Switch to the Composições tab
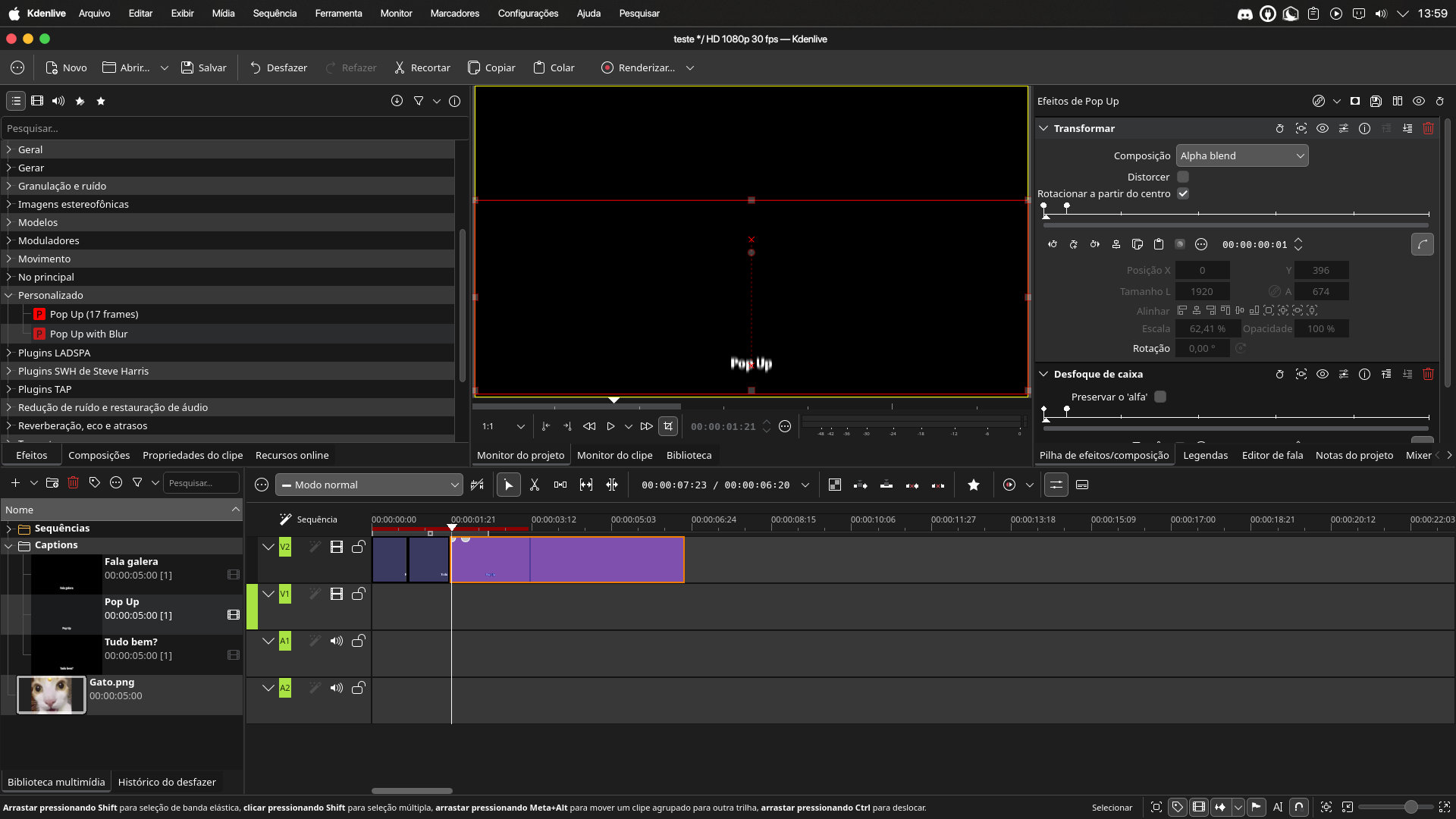This screenshot has height=819, width=1456. (99, 455)
